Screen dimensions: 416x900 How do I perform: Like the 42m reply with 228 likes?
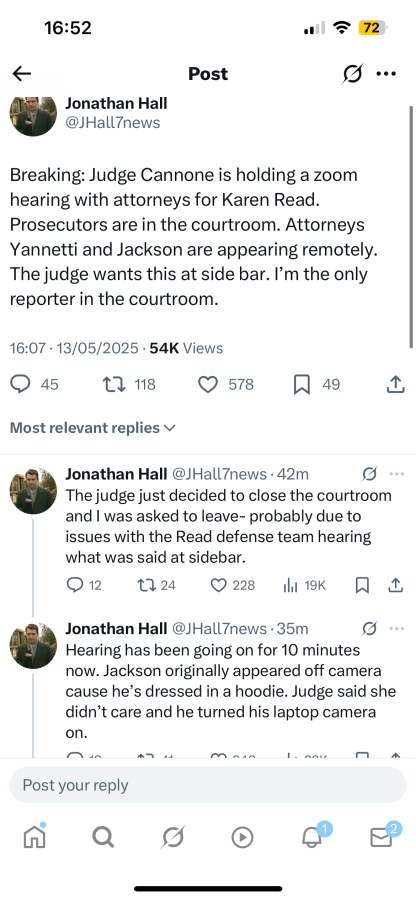218,585
